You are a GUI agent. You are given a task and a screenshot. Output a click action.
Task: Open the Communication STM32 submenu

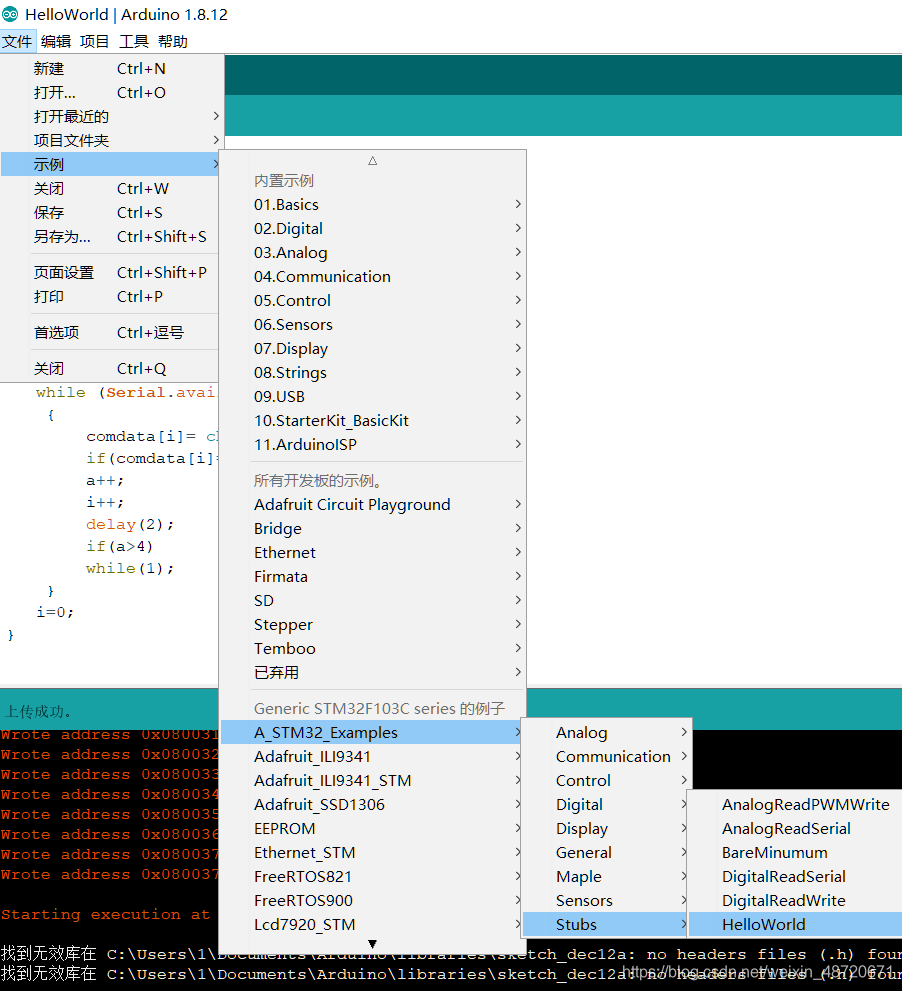coord(607,757)
